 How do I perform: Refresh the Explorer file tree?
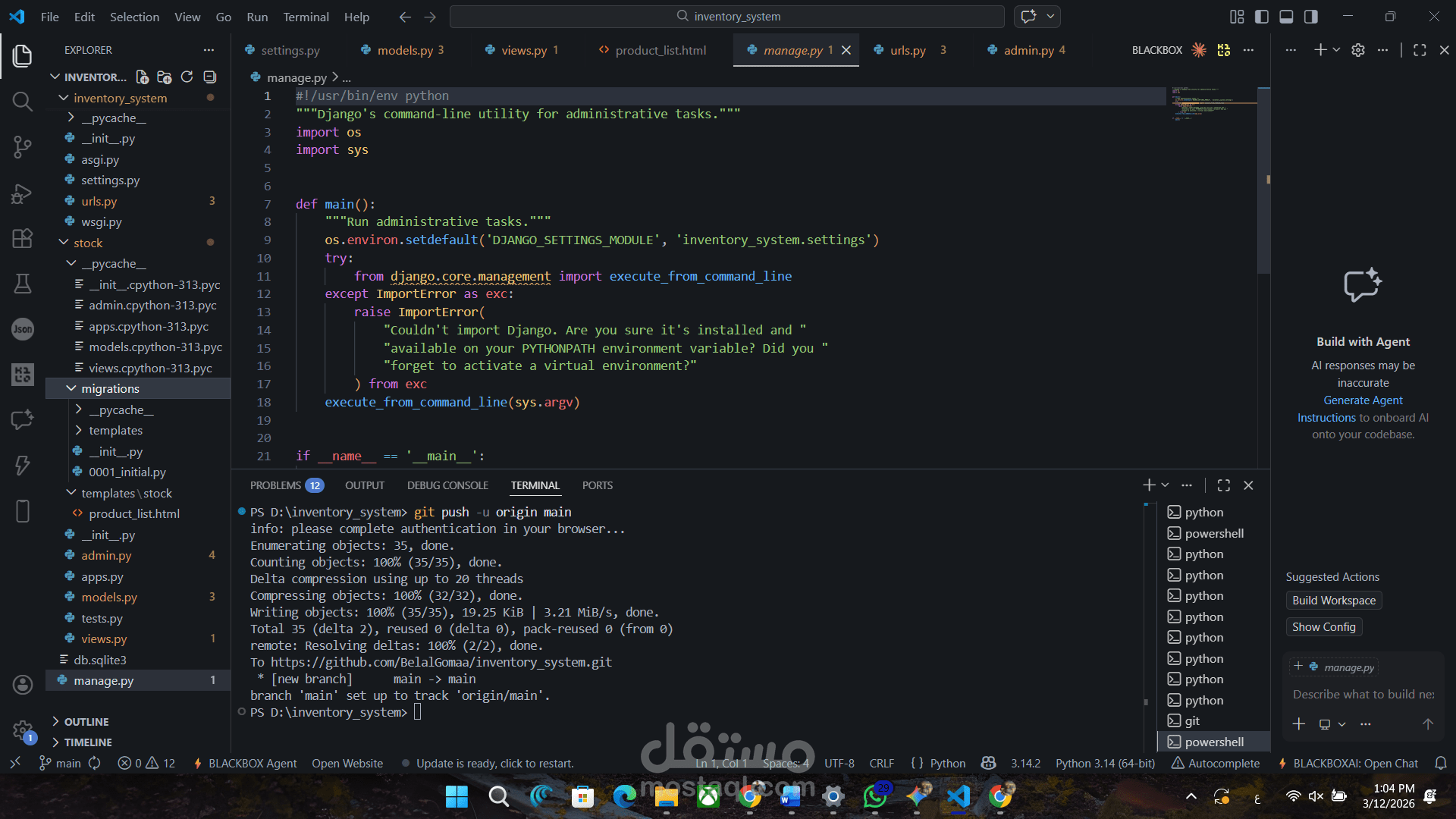187,77
